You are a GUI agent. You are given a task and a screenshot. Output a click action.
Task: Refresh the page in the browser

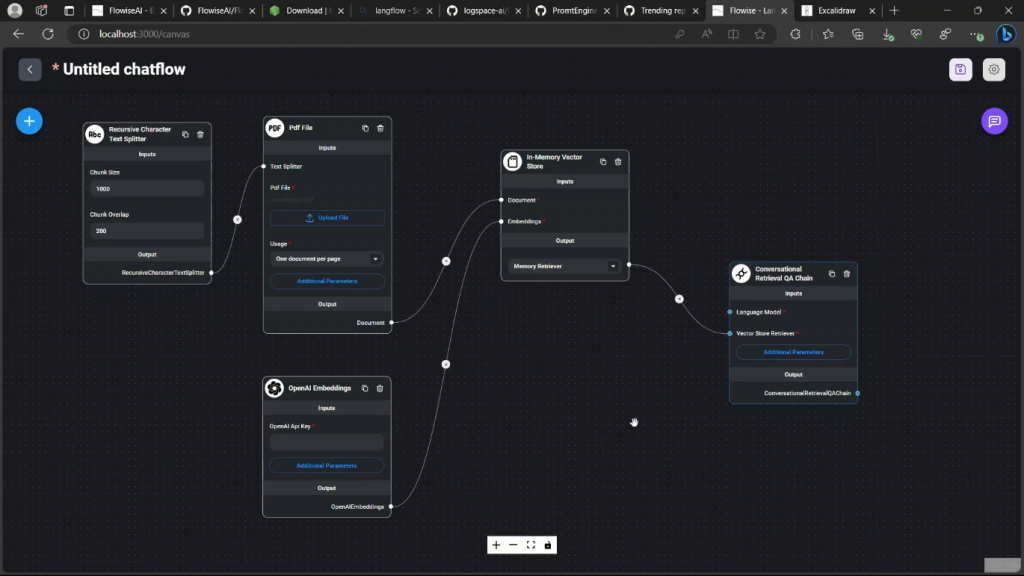[48, 34]
